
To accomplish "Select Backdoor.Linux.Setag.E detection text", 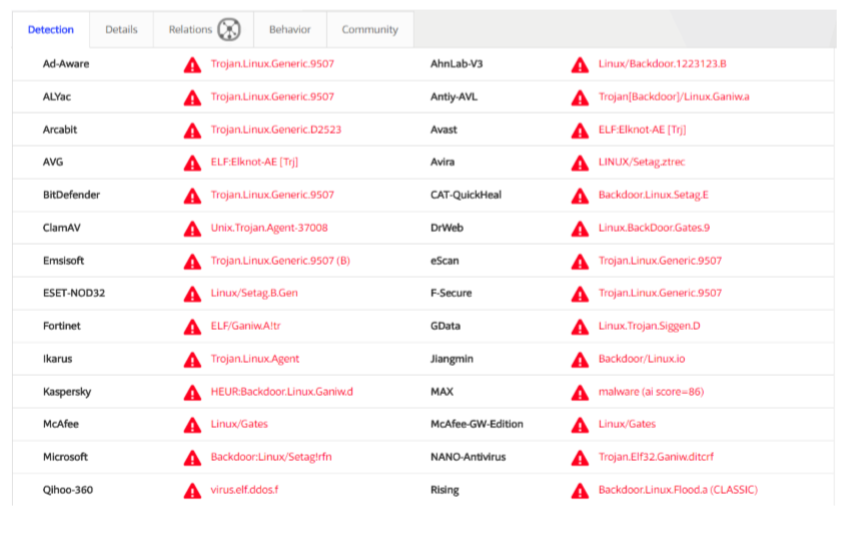I will point(654,195).
